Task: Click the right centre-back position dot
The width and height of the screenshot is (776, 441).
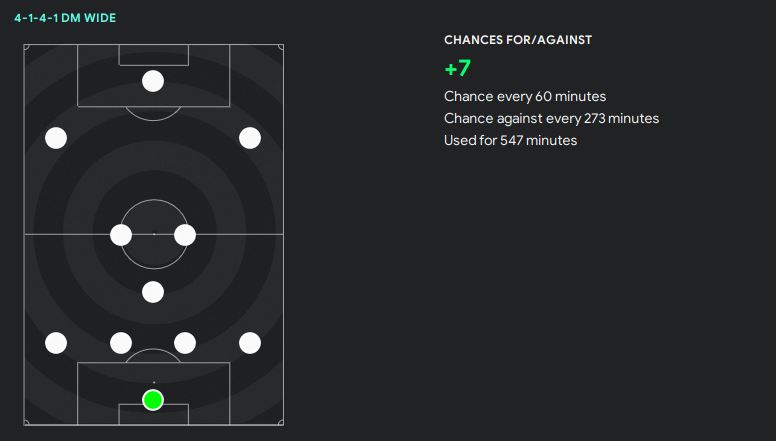Action: [x=185, y=343]
